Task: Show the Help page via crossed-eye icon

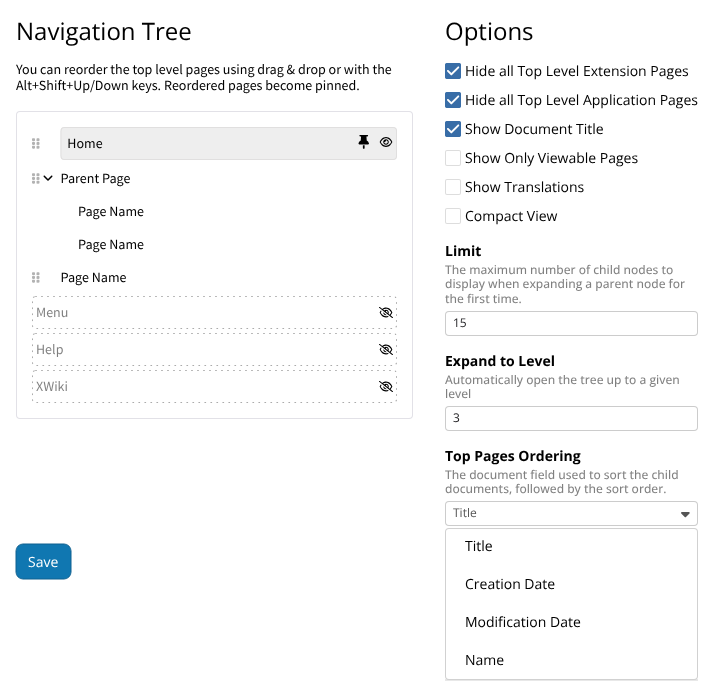Action: click(x=386, y=349)
